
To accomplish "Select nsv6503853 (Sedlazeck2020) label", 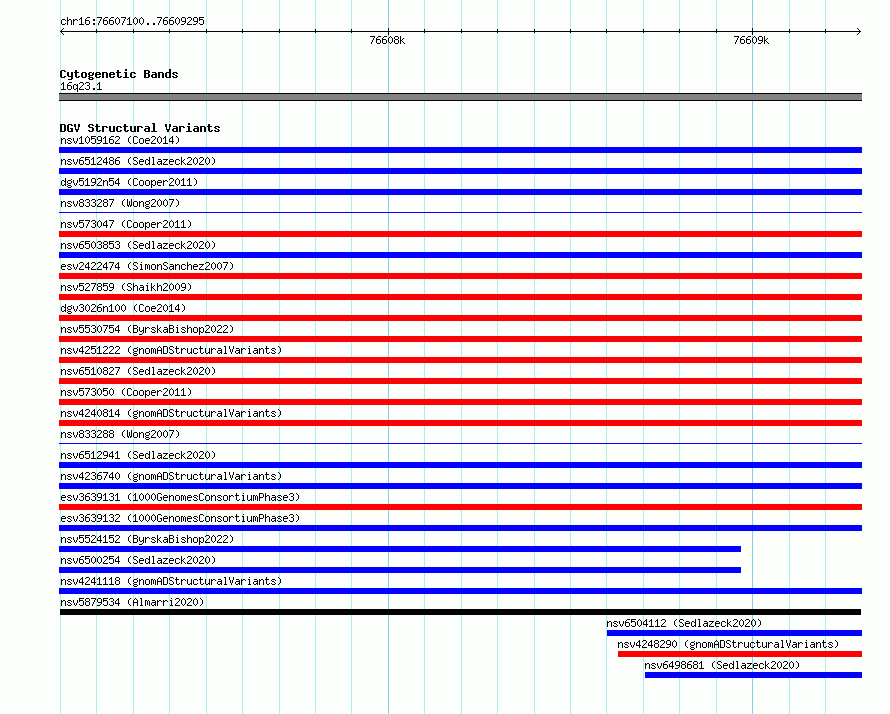I will click(138, 245).
